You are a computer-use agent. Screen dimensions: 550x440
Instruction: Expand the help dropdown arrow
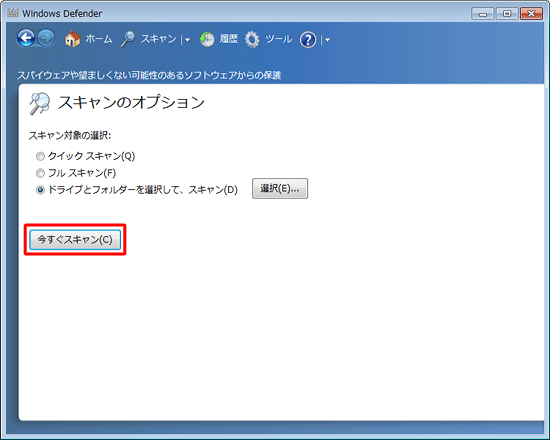click(x=327, y=40)
